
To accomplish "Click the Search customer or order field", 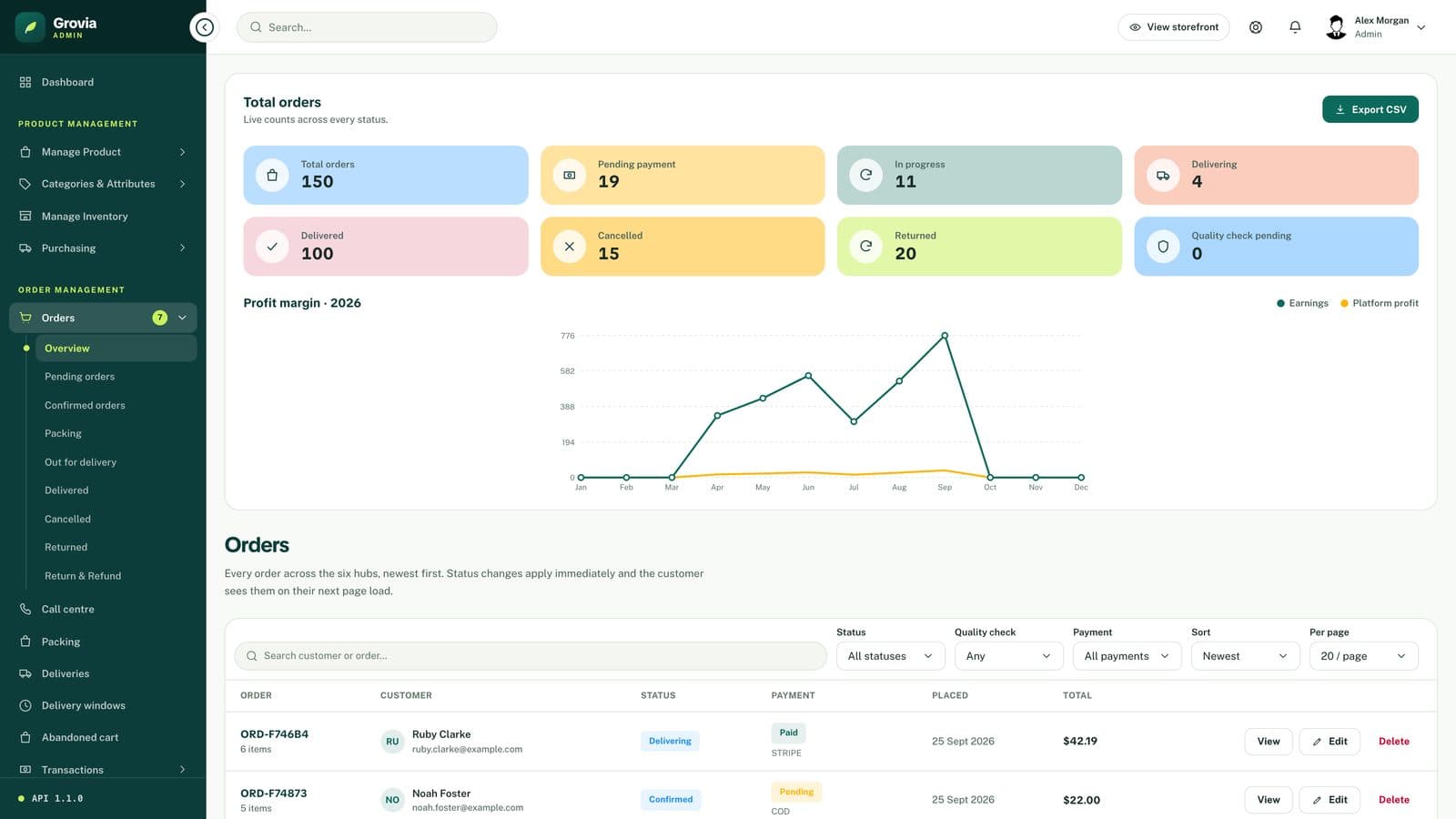I will click(531, 656).
